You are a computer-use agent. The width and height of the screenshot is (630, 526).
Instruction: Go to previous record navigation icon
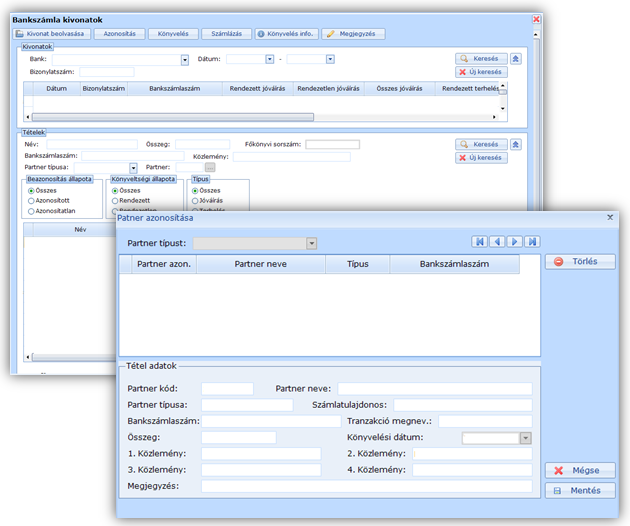click(497, 242)
